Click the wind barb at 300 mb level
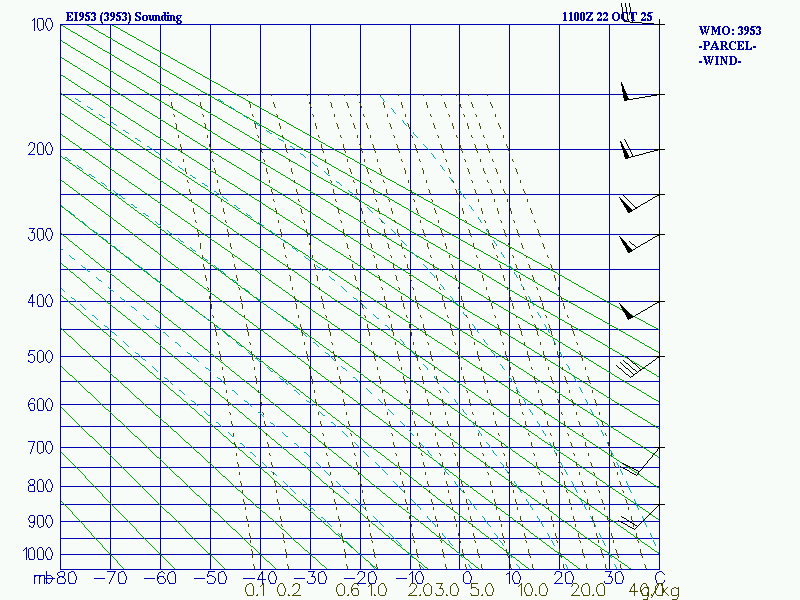 coord(640,243)
